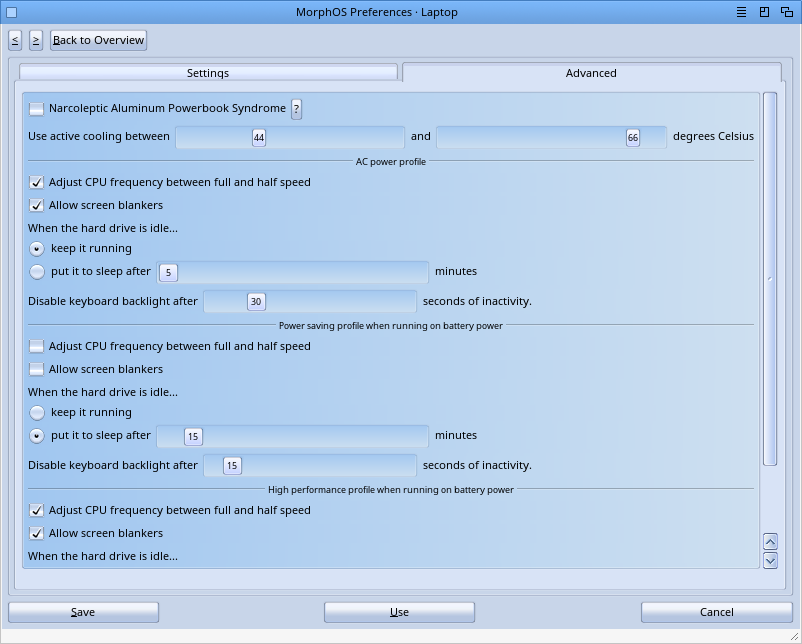This screenshot has width=802, height=644.
Task: Click the Cancel button
Action: [717, 612]
